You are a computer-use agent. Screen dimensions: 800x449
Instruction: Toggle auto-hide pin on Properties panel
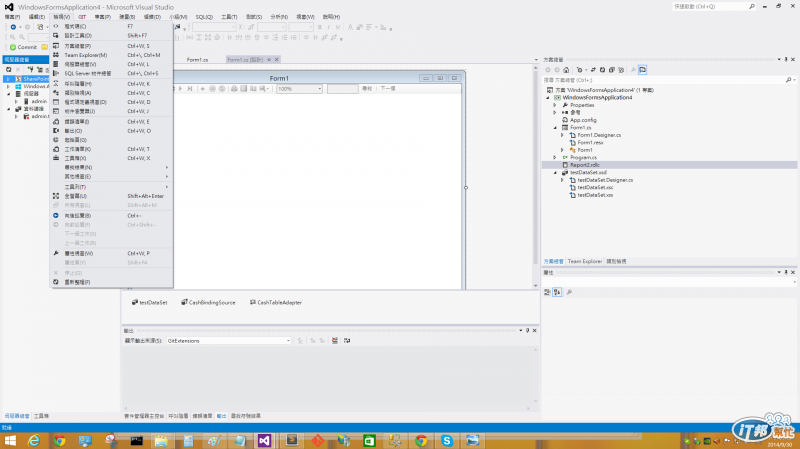(786, 272)
